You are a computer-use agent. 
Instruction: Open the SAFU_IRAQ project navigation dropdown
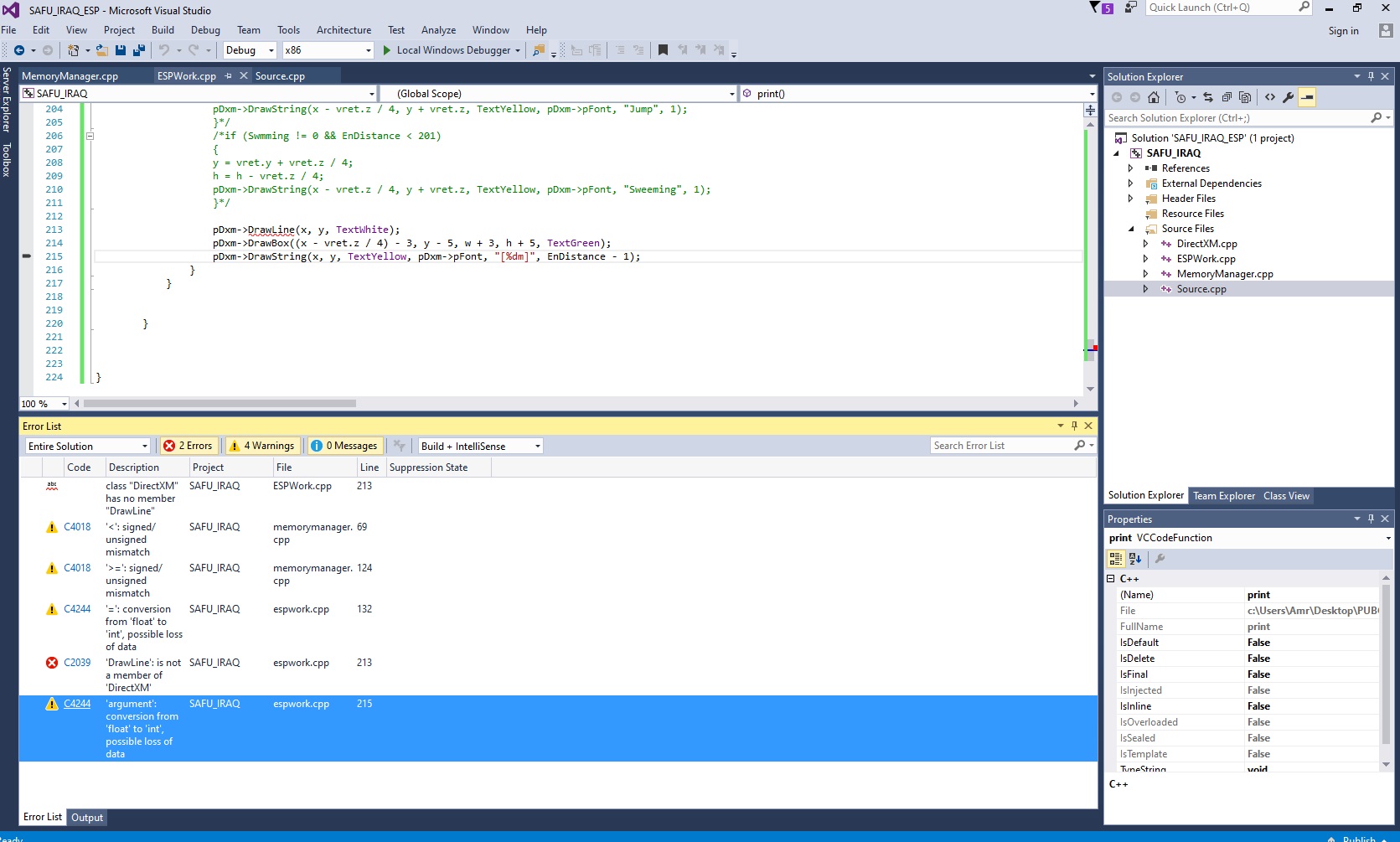pyautogui.click(x=199, y=94)
